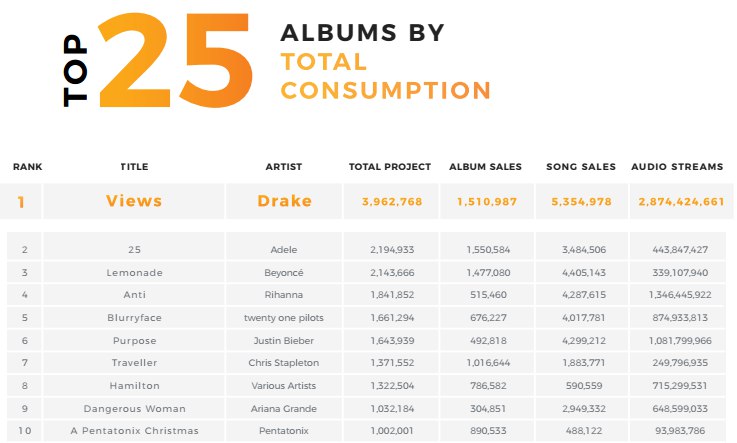Click the RANK column header
This screenshot has width=737, height=443.
click(x=27, y=167)
